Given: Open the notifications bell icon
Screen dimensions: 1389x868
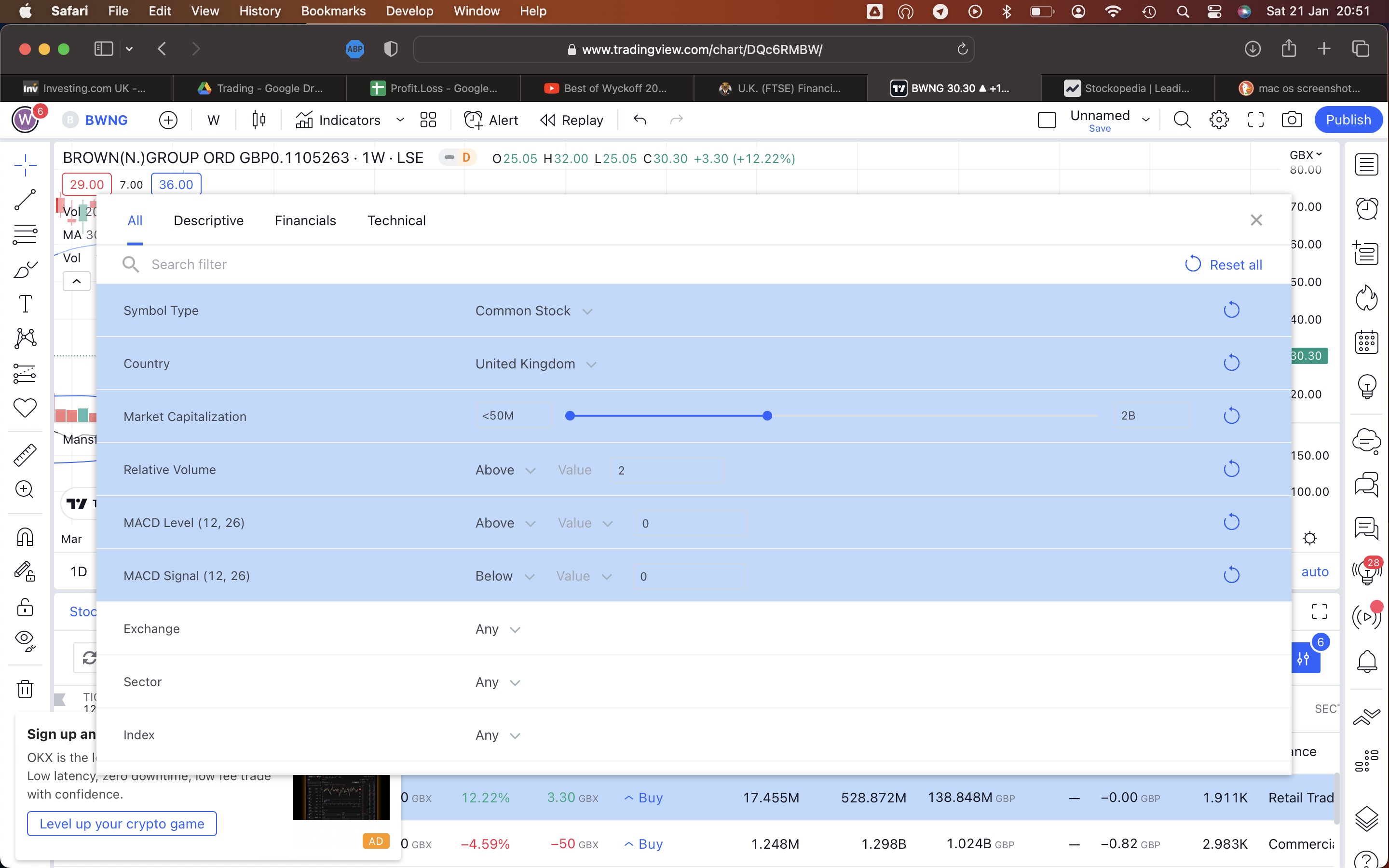Looking at the screenshot, I should tap(1367, 661).
